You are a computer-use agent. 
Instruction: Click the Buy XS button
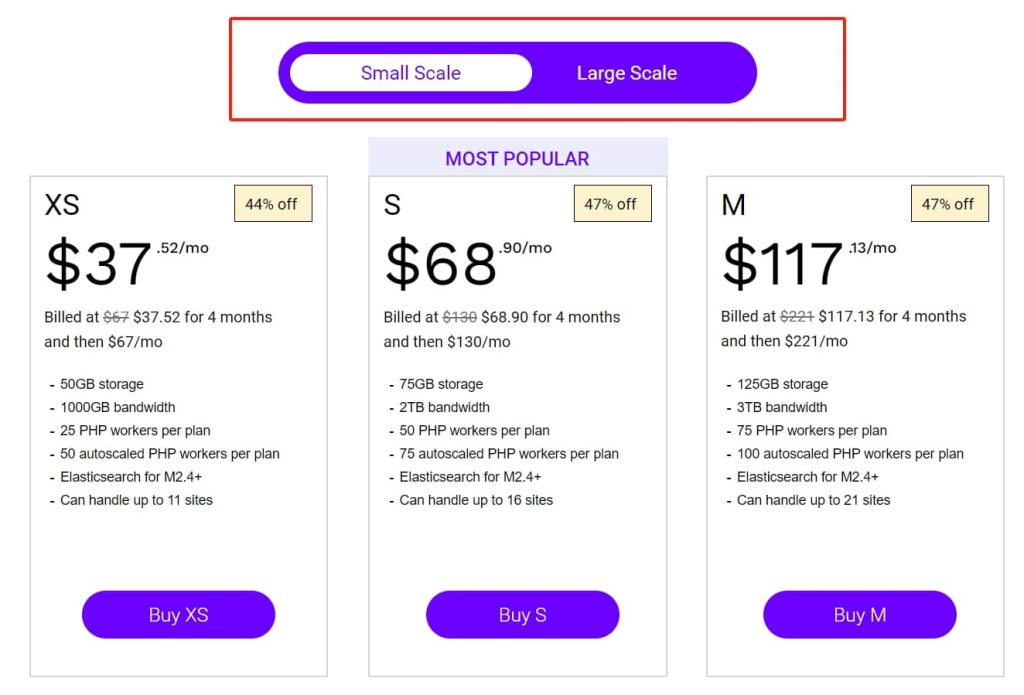click(x=178, y=614)
